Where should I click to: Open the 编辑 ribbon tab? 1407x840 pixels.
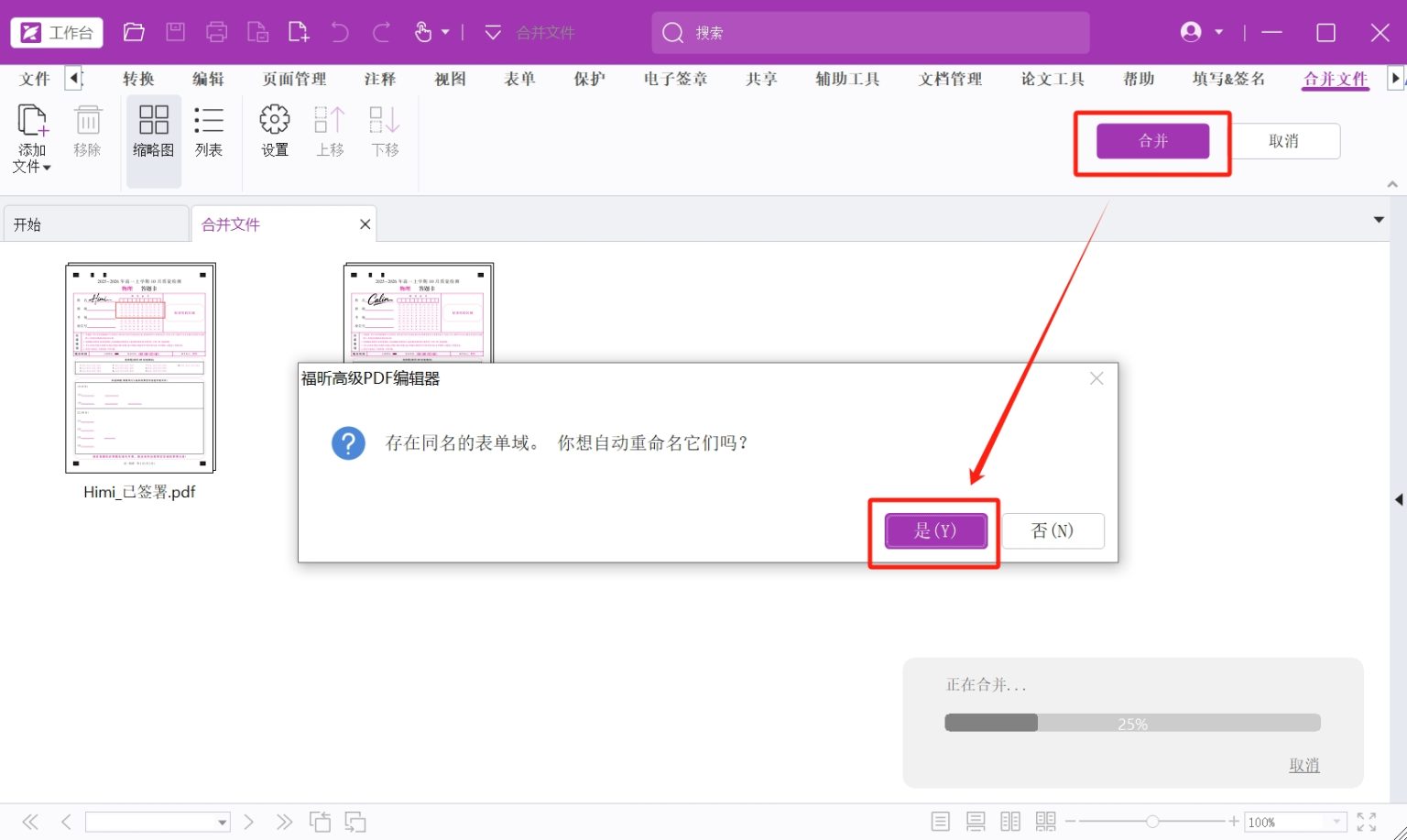point(208,79)
